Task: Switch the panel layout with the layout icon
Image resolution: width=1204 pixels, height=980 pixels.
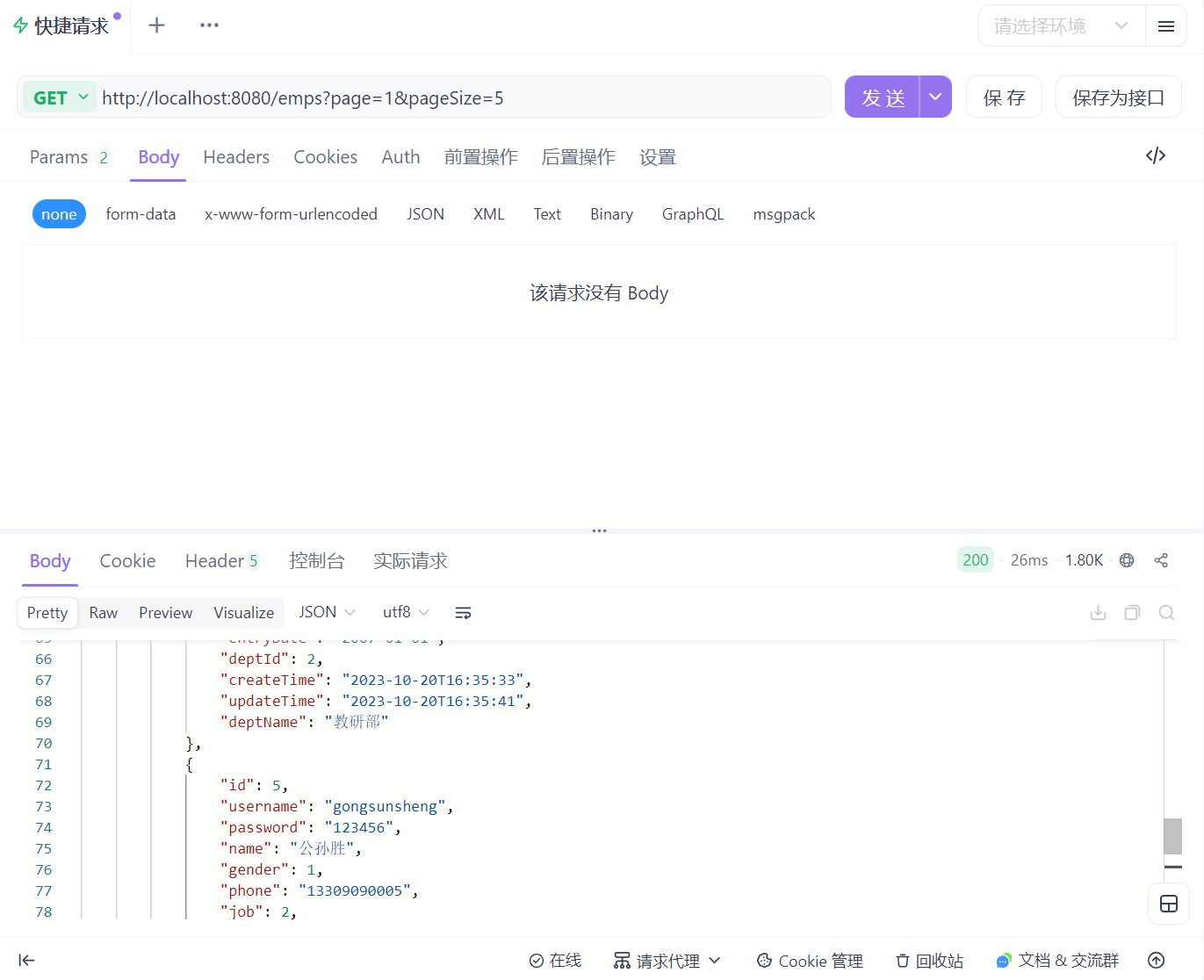Action: coord(1169,904)
